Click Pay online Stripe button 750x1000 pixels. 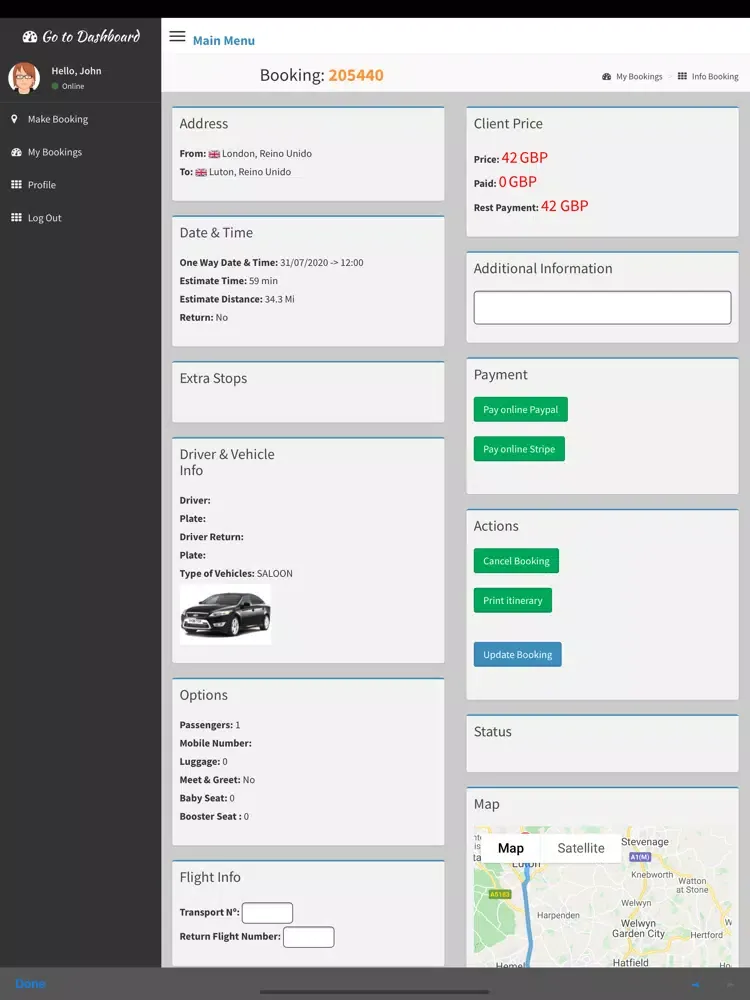coord(519,449)
